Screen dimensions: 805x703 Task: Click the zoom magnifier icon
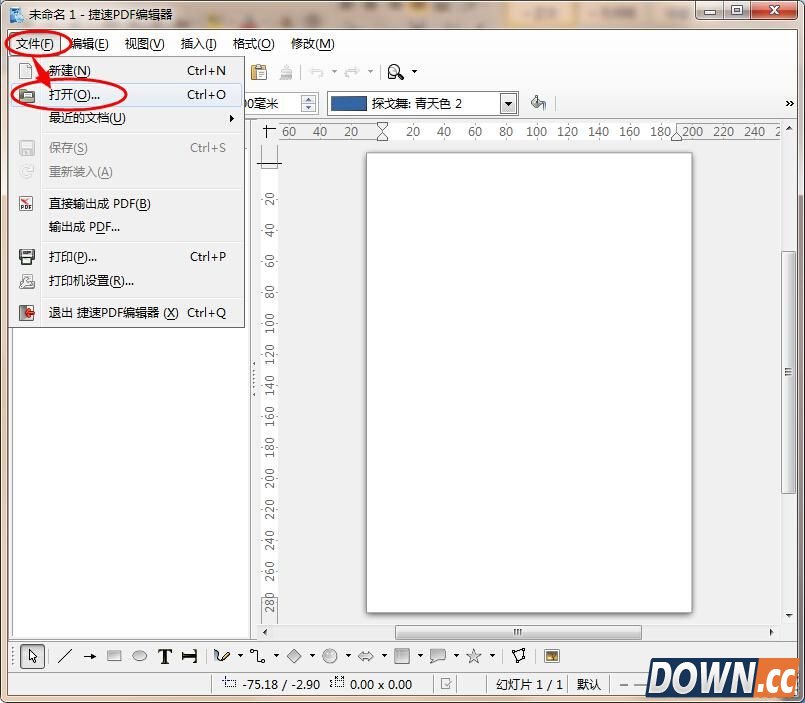pos(396,72)
